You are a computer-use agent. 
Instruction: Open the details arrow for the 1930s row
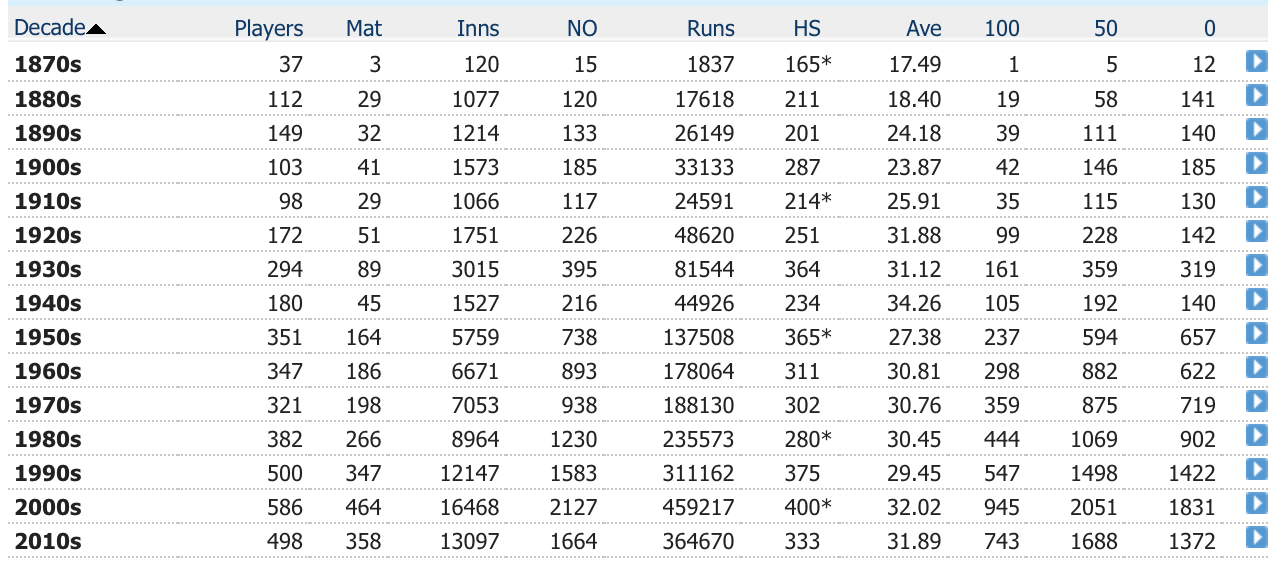tap(1257, 266)
